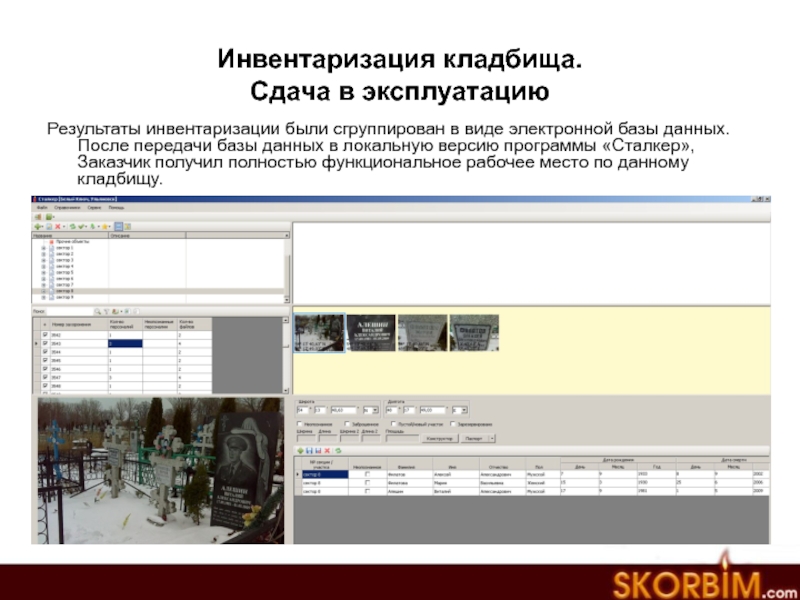Click the green person icon in tree toolbar
800x600 pixels.
(93, 227)
